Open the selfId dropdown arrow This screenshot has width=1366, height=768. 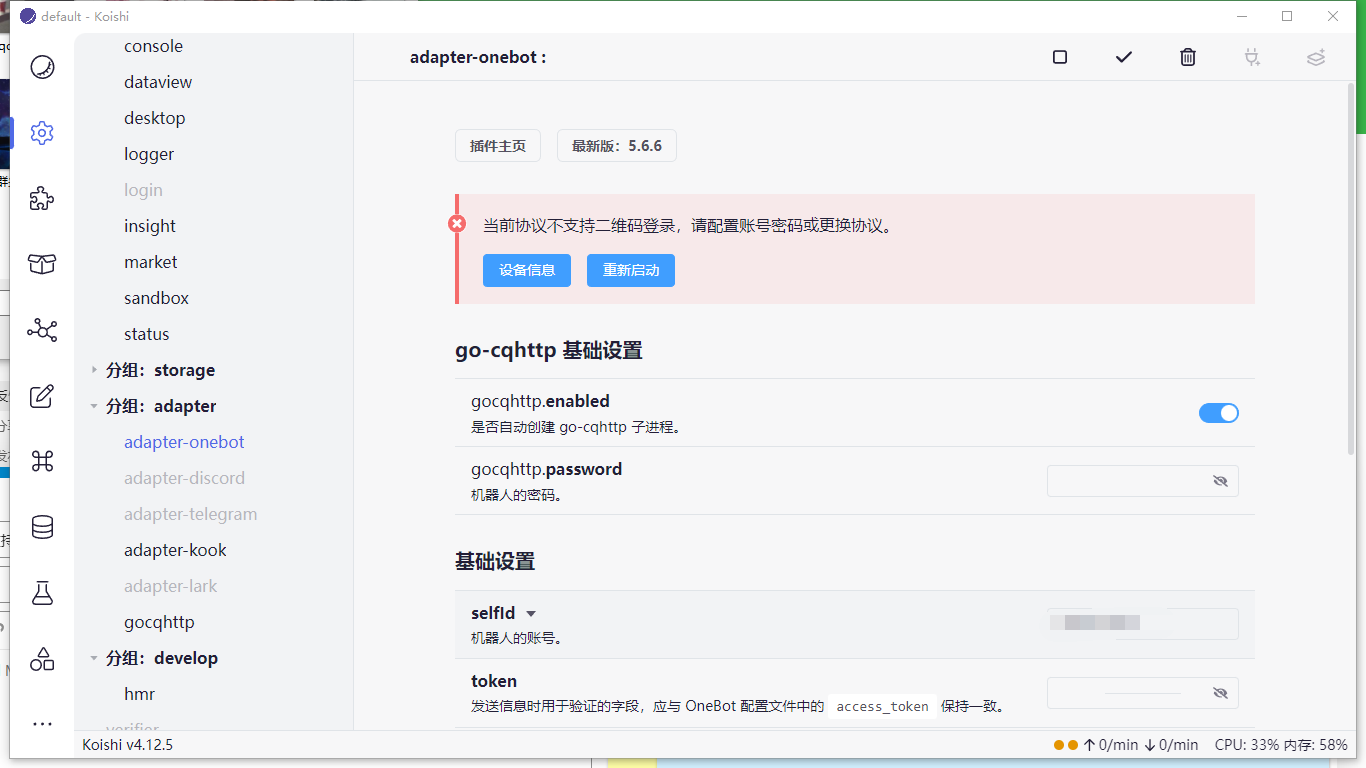(x=531, y=614)
